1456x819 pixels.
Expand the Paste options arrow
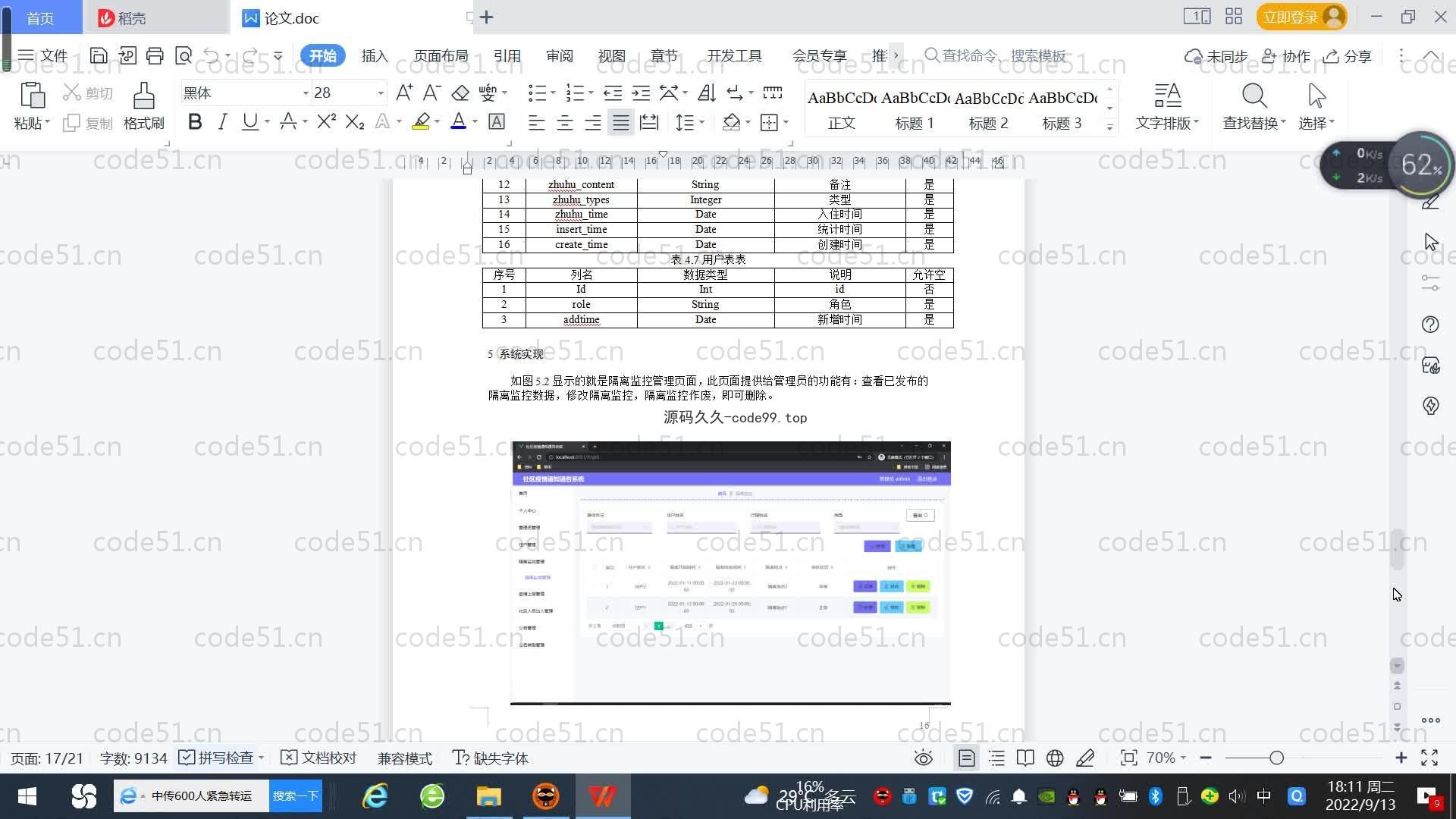pyautogui.click(x=47, y=122)
